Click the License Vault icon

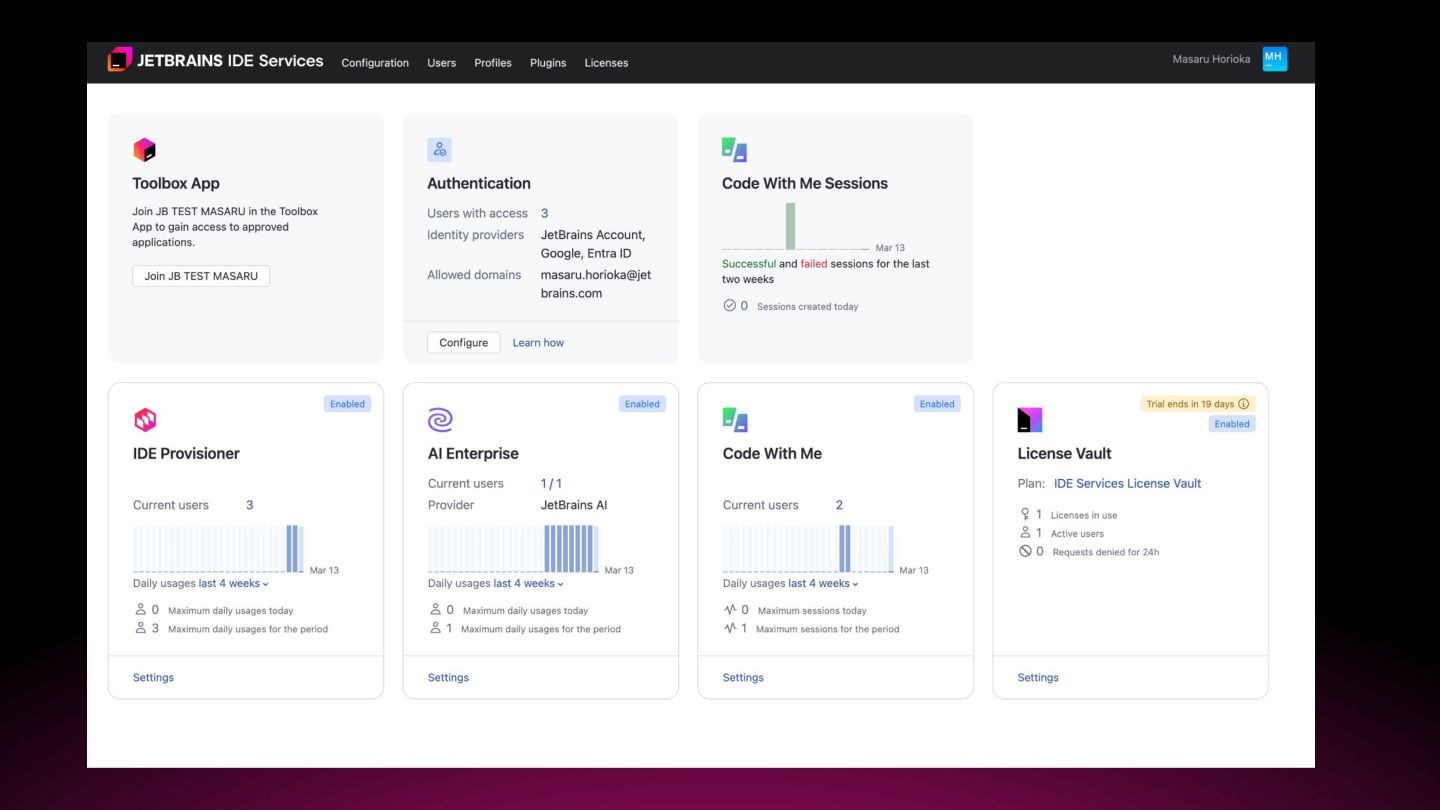(1030, 420)
